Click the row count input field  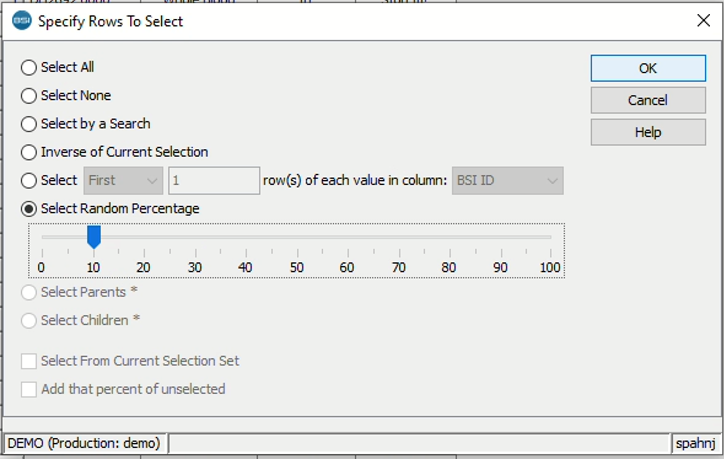(214, 181)
